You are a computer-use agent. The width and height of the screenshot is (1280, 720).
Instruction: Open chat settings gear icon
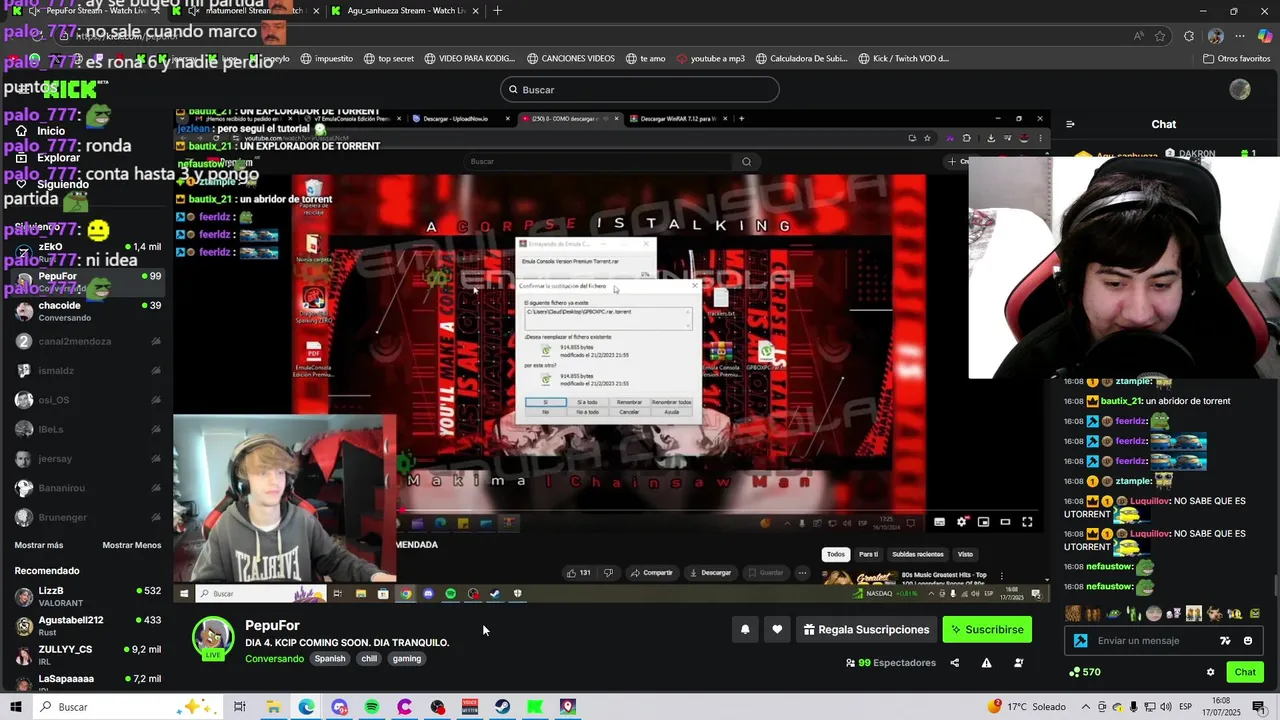point(1210,672)
